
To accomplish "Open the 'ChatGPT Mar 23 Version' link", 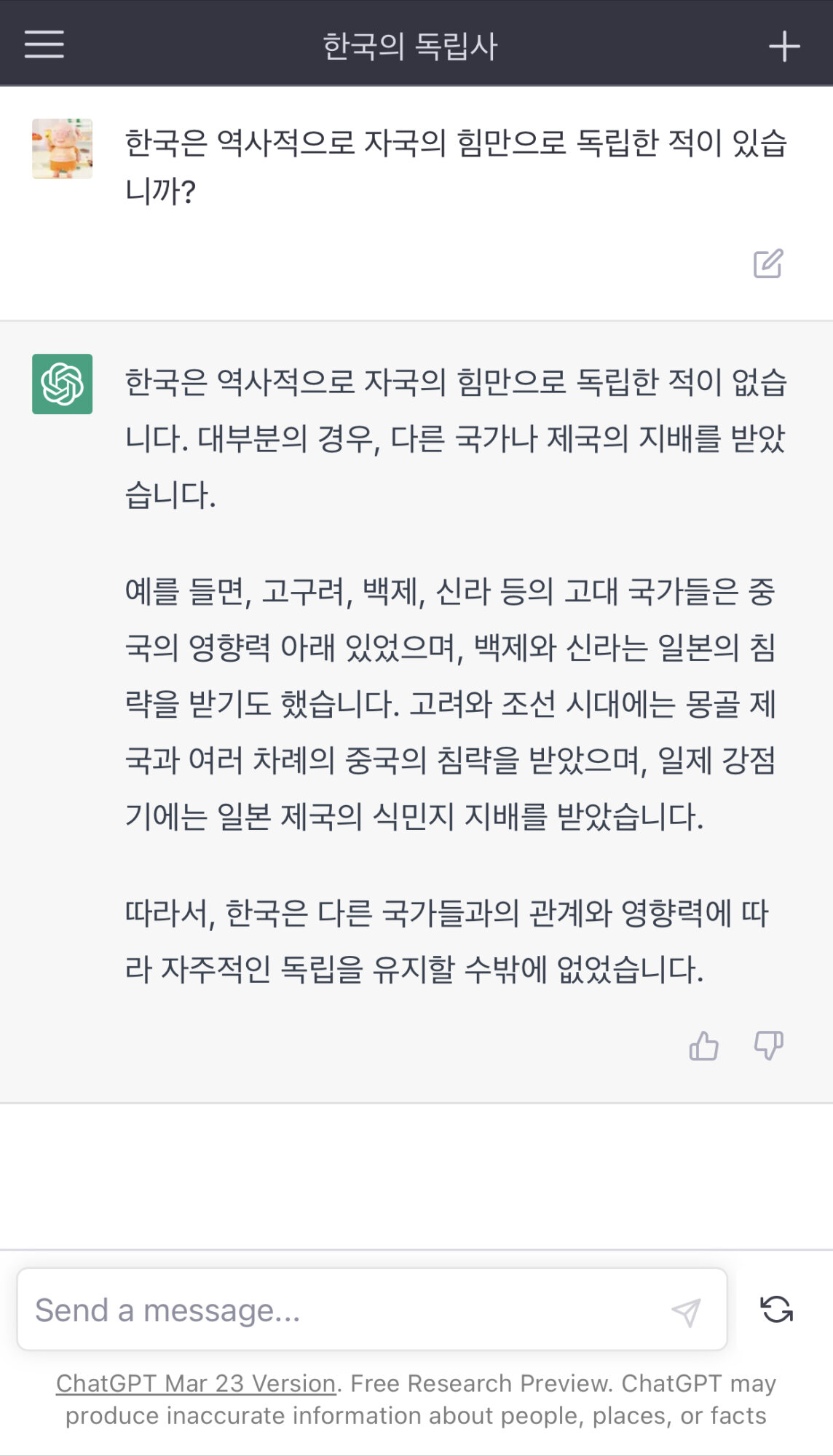I will pyautogui.click(x=195, y=1383).
